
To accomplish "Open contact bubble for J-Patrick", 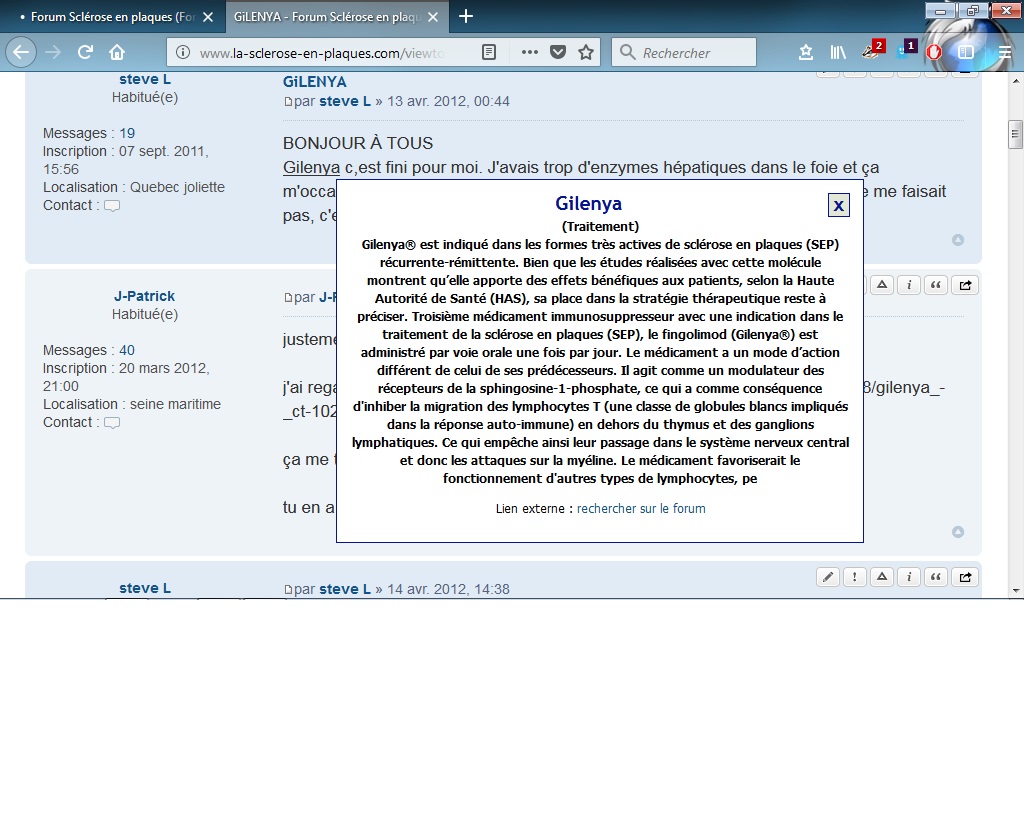I will pyautogui.click(x=112, y=423).
